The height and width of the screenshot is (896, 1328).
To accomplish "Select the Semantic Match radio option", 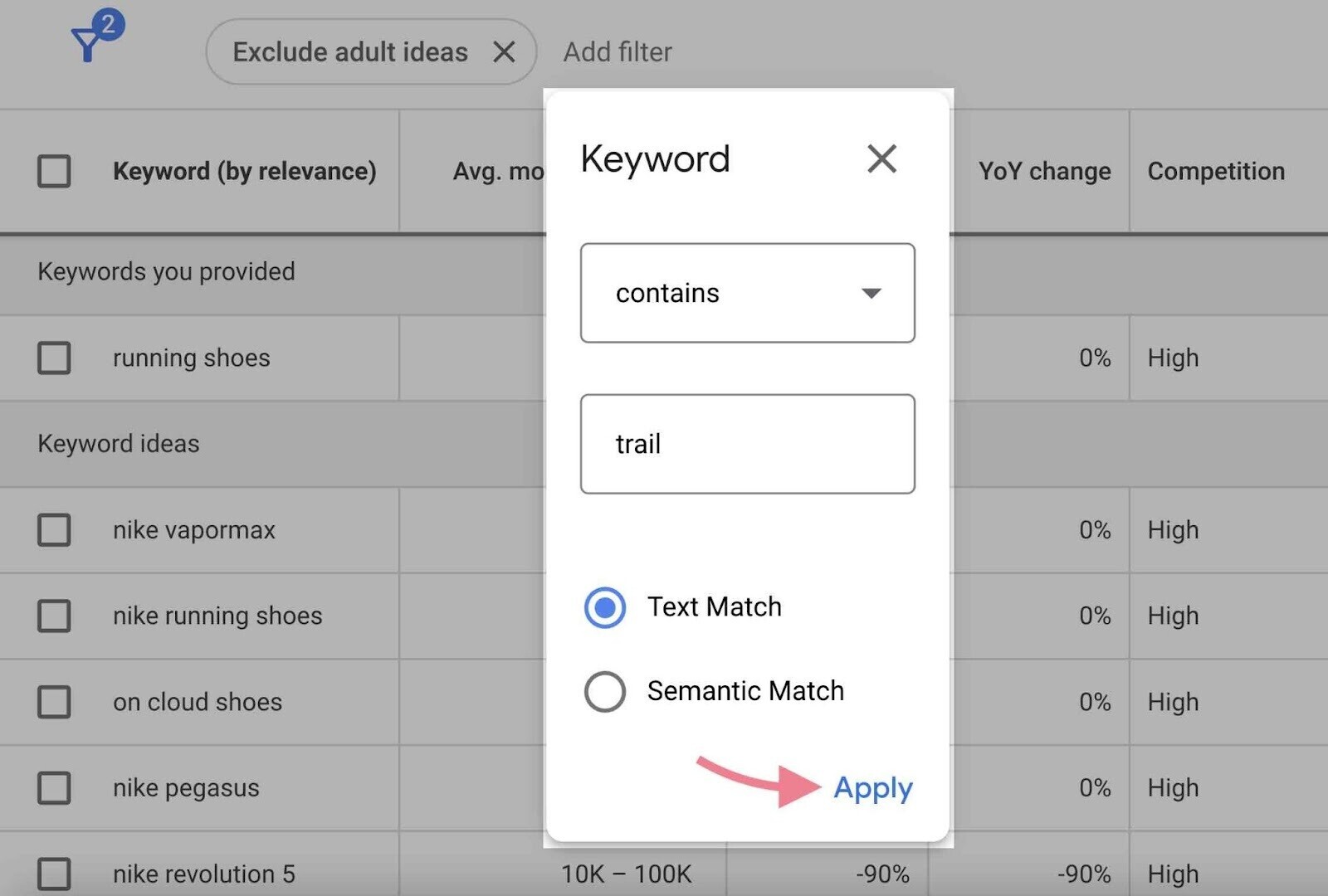I will [x=605, y=691].
